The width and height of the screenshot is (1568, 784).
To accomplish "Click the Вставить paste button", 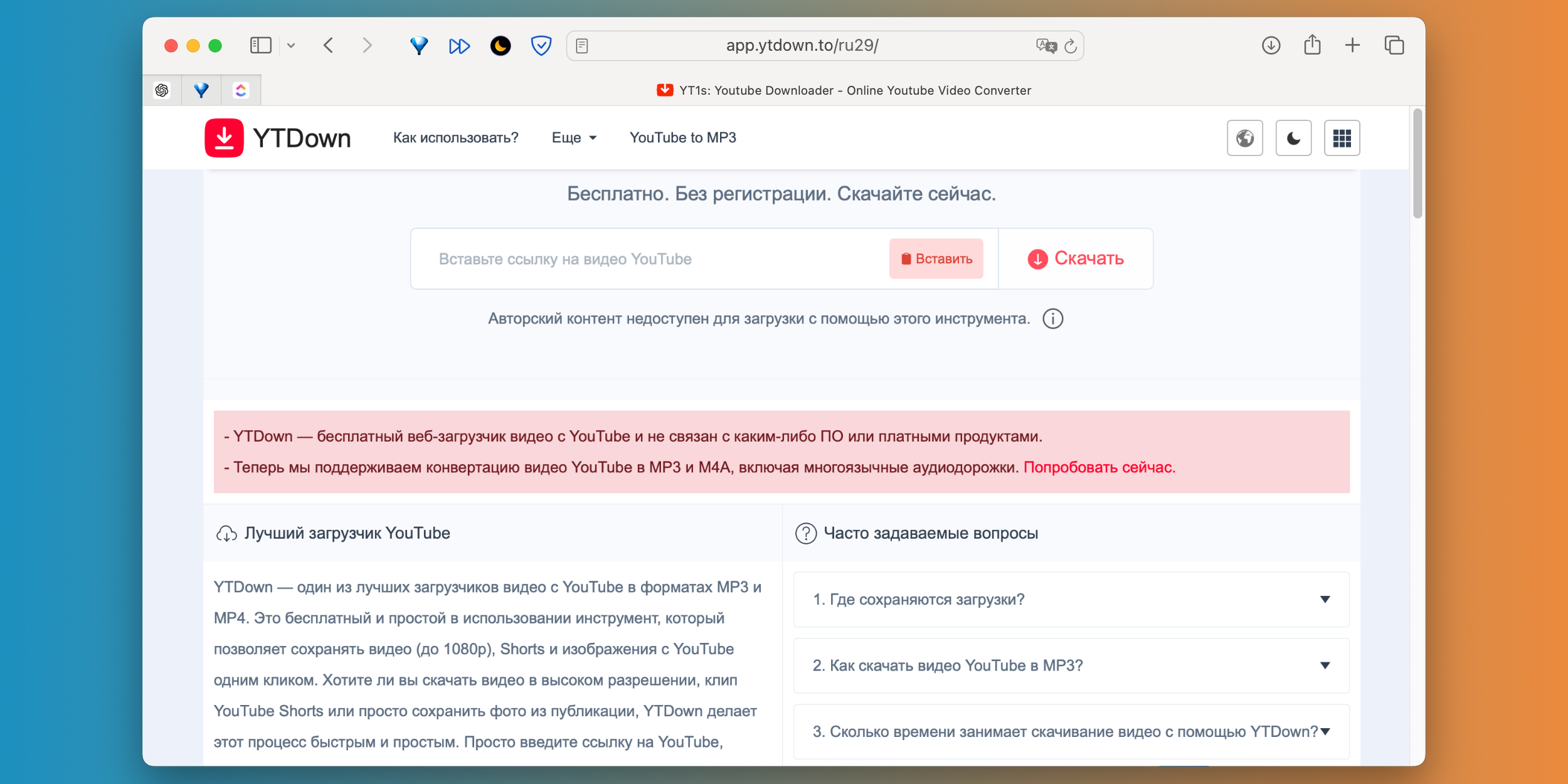I will (936, 258).
